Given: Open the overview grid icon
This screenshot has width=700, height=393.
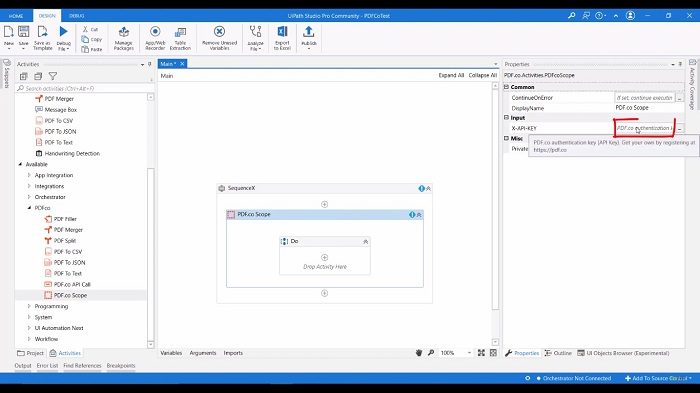Looking at the screenshot, I should (493, 353).
